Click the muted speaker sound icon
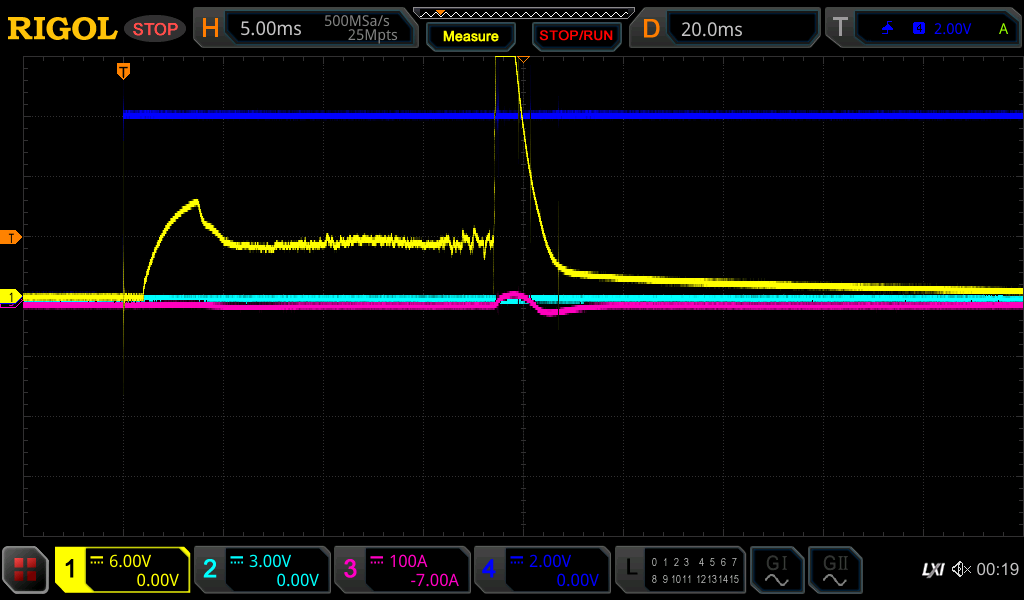Screen dimensions: 1024x600 click(x=961, y=570)
